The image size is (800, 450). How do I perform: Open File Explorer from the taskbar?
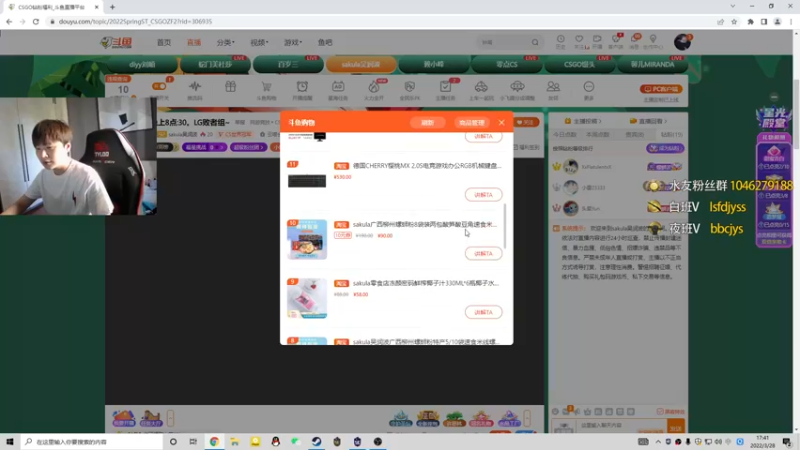click(x=235, y=442)
